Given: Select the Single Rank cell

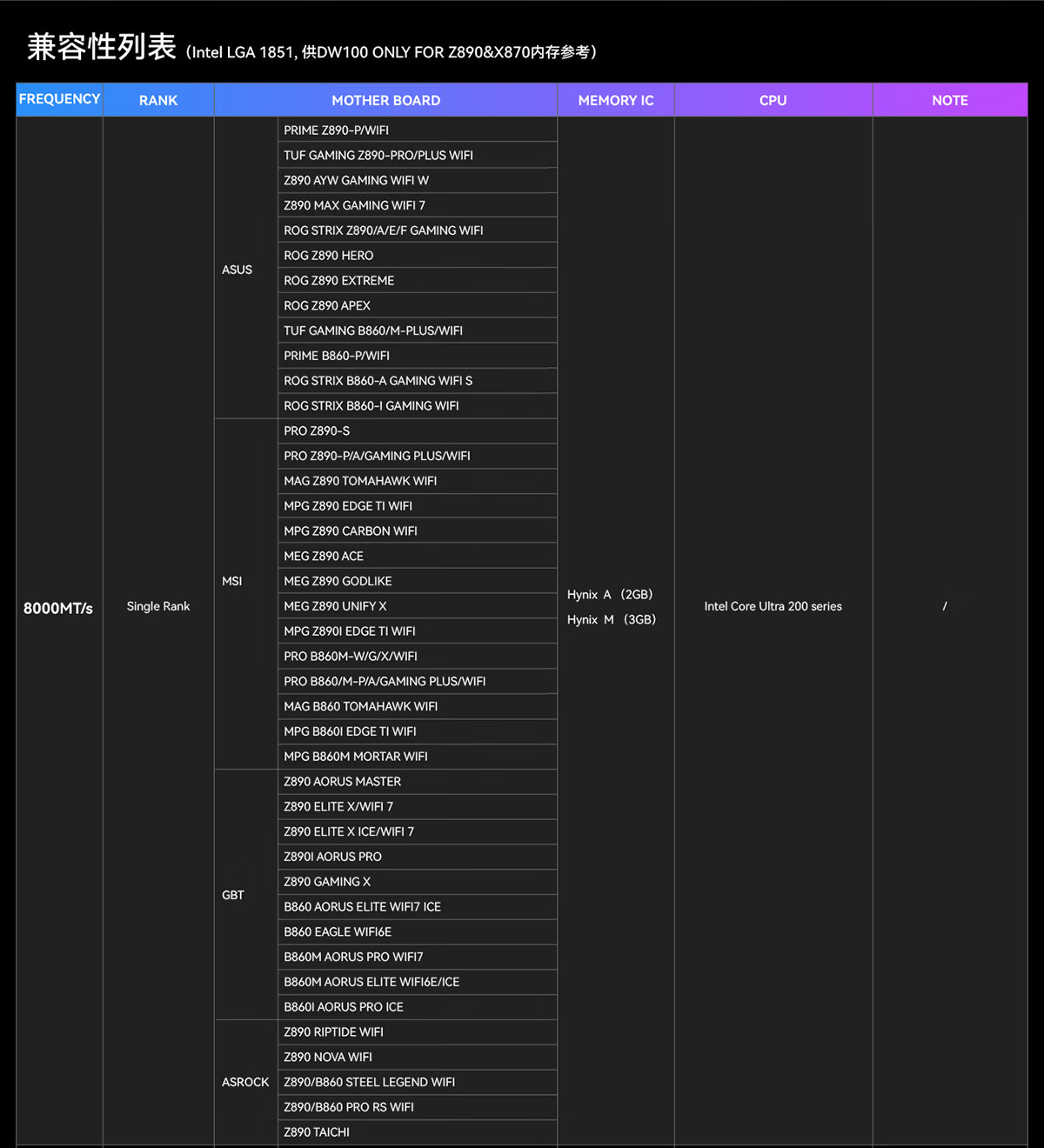Looking at the screenshot, I should click(158, 606).
